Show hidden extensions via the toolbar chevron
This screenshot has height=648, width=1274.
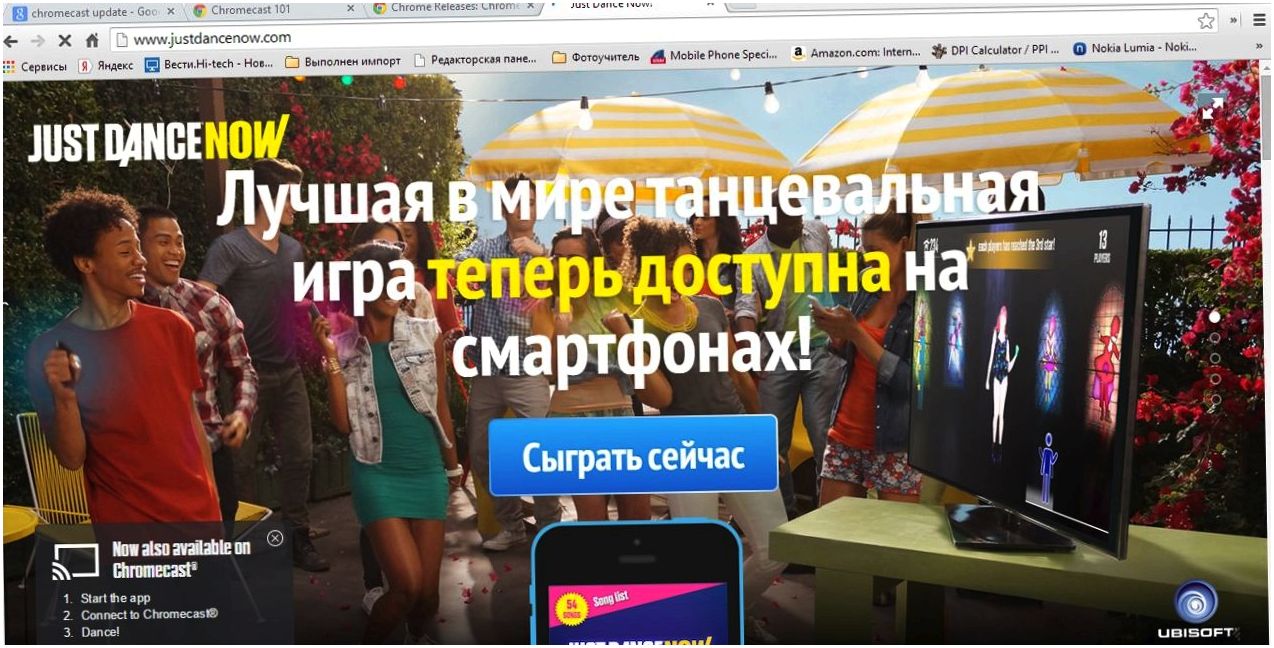point(1235,19)
